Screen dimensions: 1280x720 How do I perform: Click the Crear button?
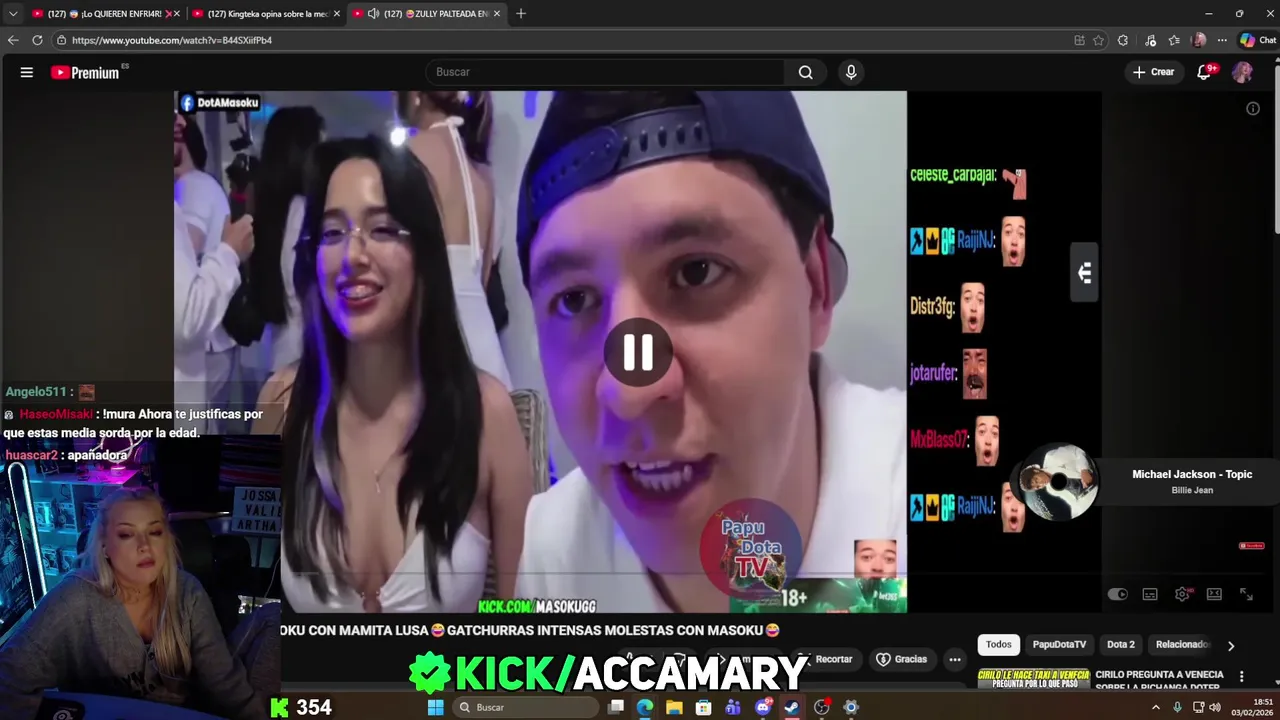pyautogui.click(x=1153, y=72)
